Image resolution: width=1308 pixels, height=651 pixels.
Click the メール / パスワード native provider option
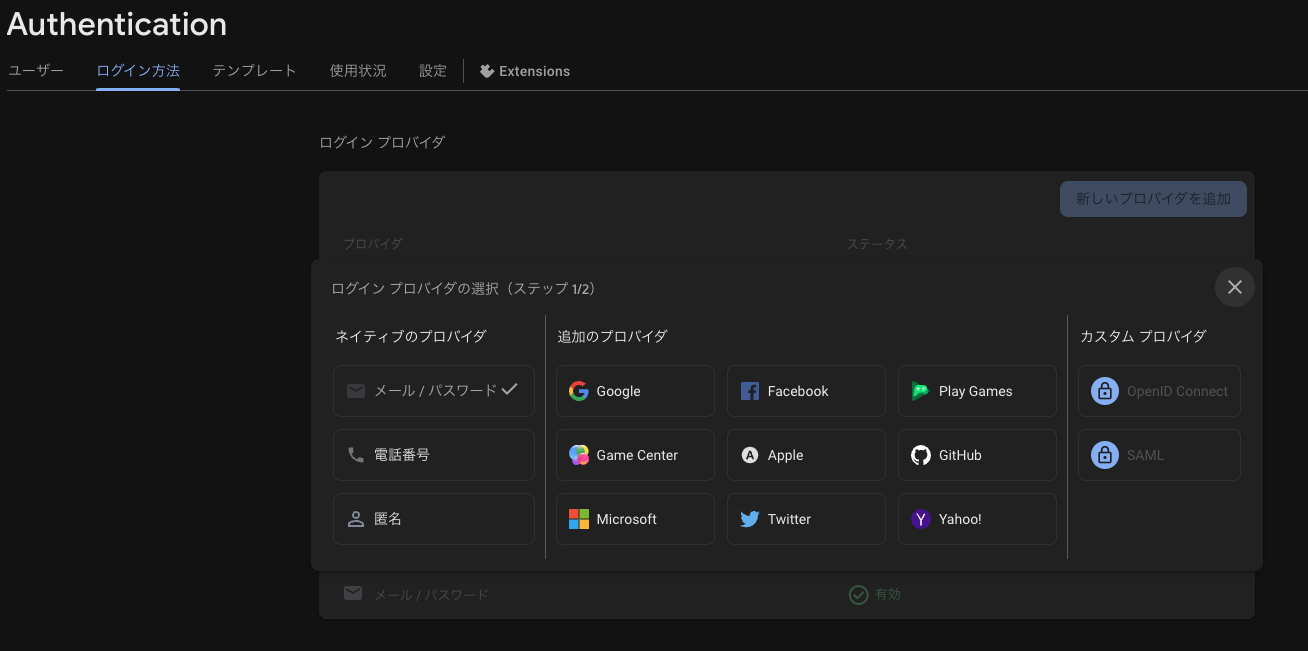[434, 391]
